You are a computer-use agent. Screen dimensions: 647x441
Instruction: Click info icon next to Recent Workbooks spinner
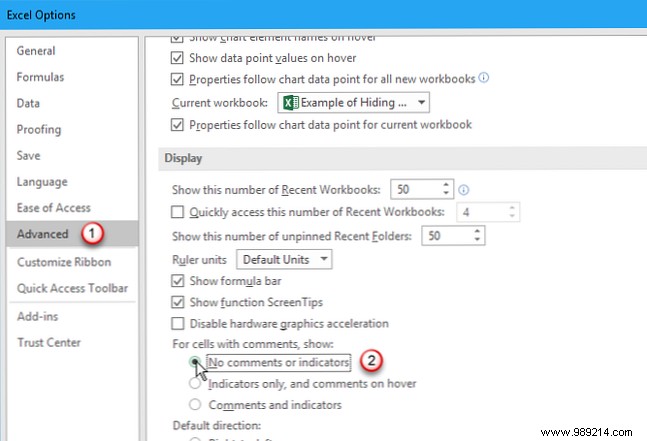463,190
